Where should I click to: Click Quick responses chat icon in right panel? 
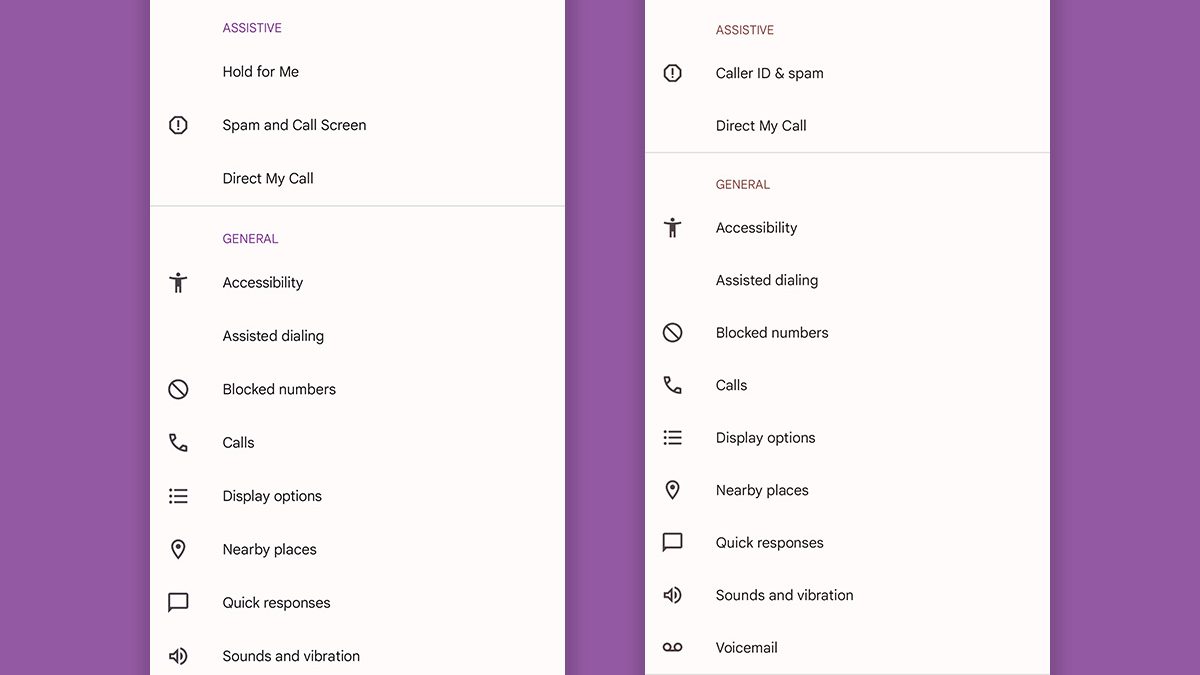tap(673, 543)
